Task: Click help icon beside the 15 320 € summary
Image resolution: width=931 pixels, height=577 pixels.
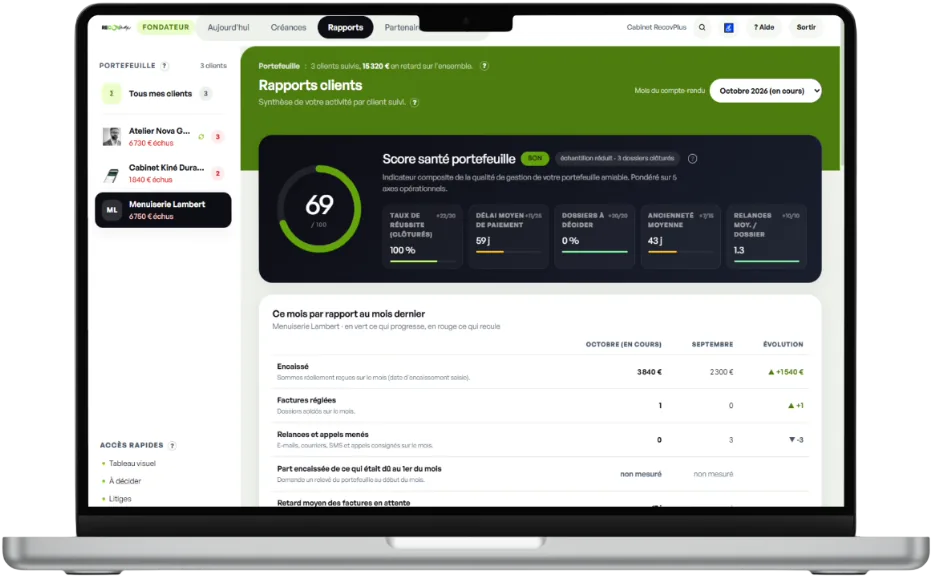Action: tap(484, 66)
